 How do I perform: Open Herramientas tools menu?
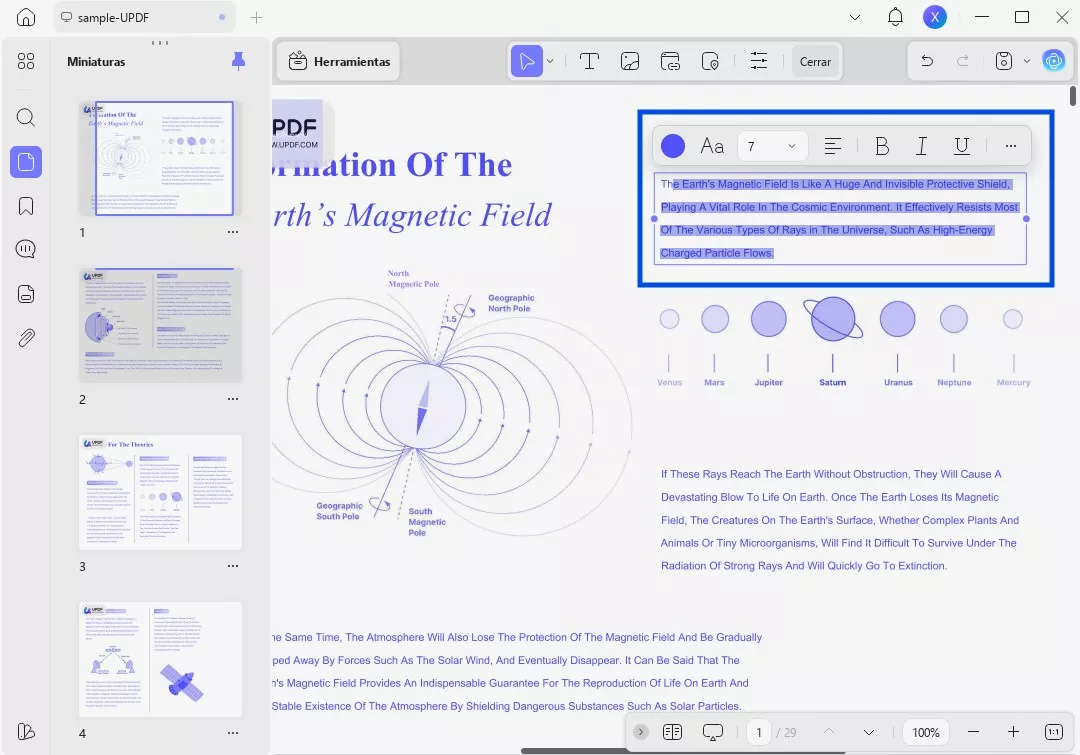339,61
